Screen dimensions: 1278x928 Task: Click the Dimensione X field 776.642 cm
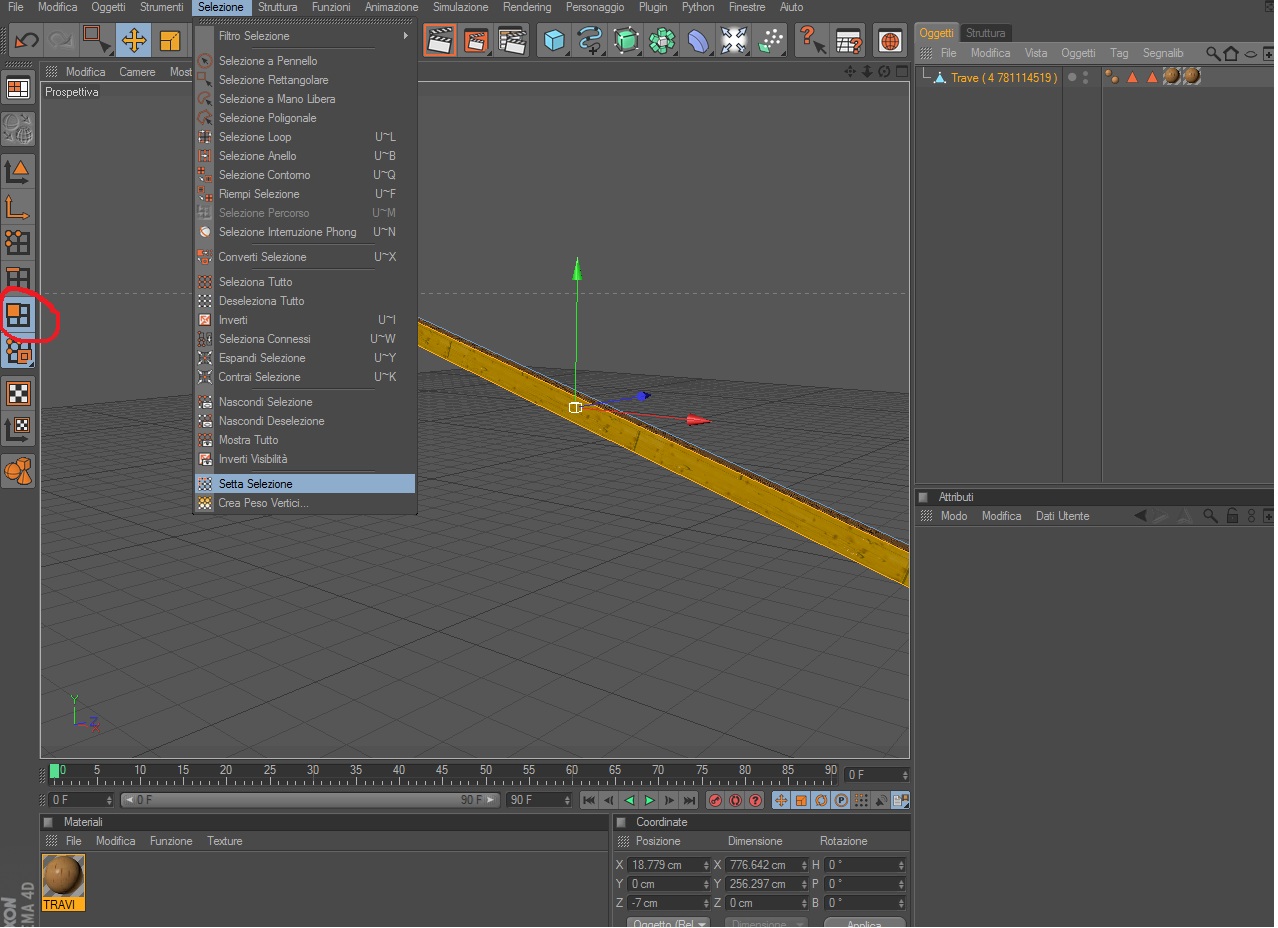[766, 865]
